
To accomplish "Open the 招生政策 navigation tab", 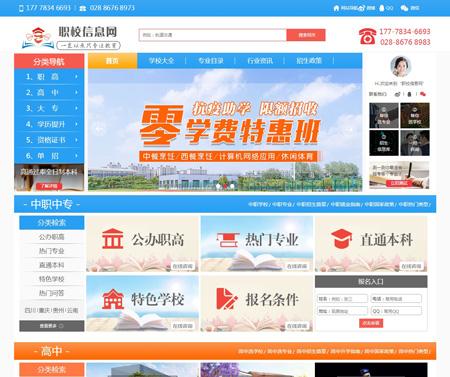I will point(309,61).
